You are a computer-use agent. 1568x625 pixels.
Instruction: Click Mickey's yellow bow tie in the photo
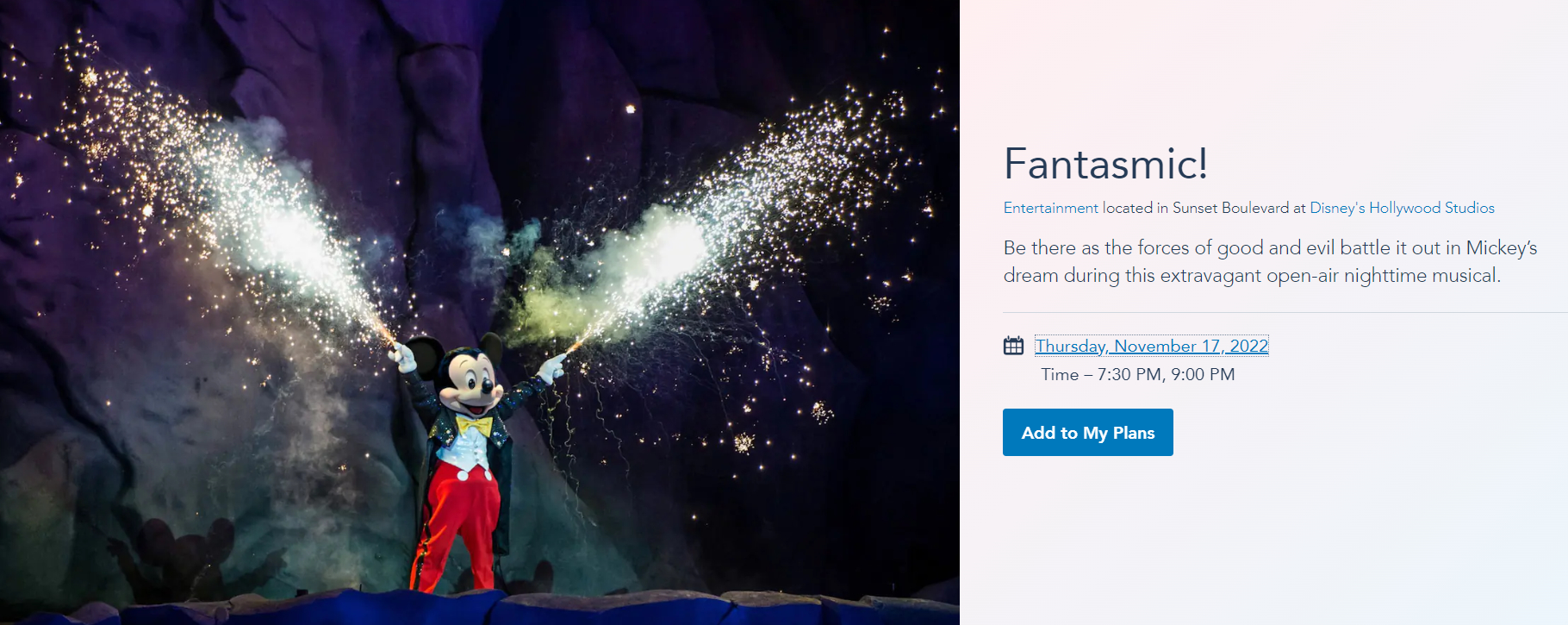[x=474, y=425]
